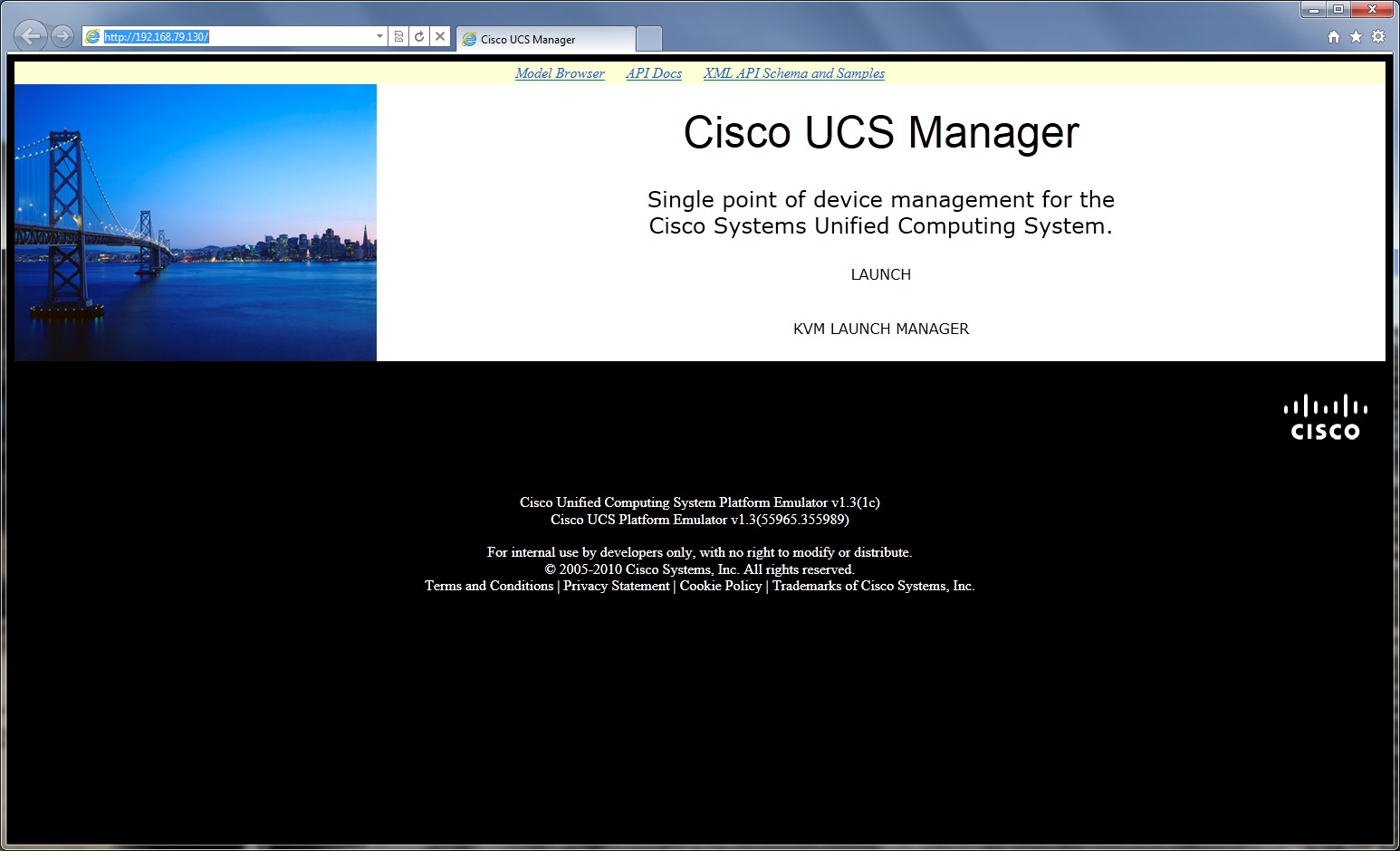Expand the address bar autocomplete dropdown arrow
The width and height of the screenshot is (1400, 851).
click(x=379, y=36)
